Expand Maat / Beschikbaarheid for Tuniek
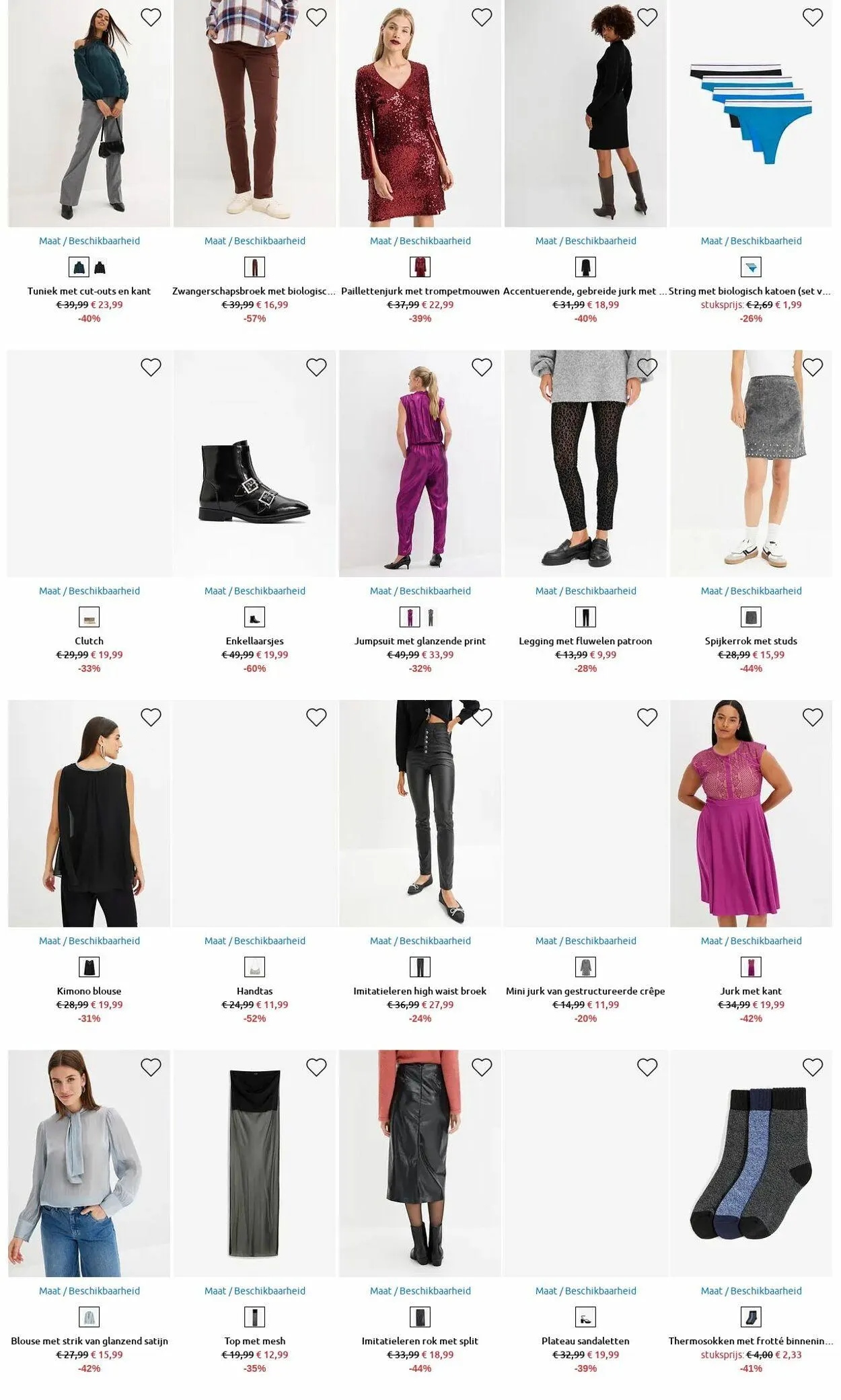 click(89, 241)
